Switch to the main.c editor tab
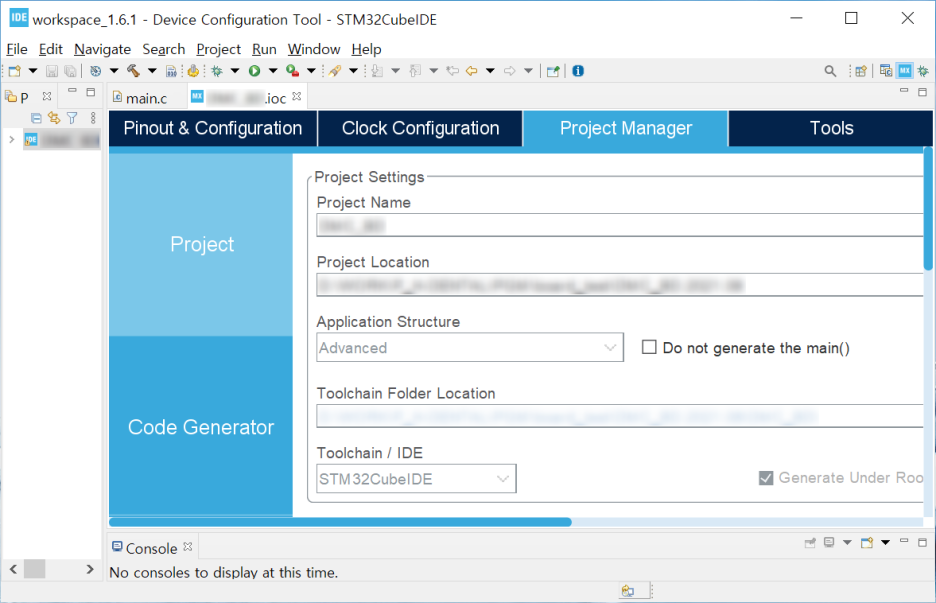Screen dimensions: 936x603 (x=147, y=98)
